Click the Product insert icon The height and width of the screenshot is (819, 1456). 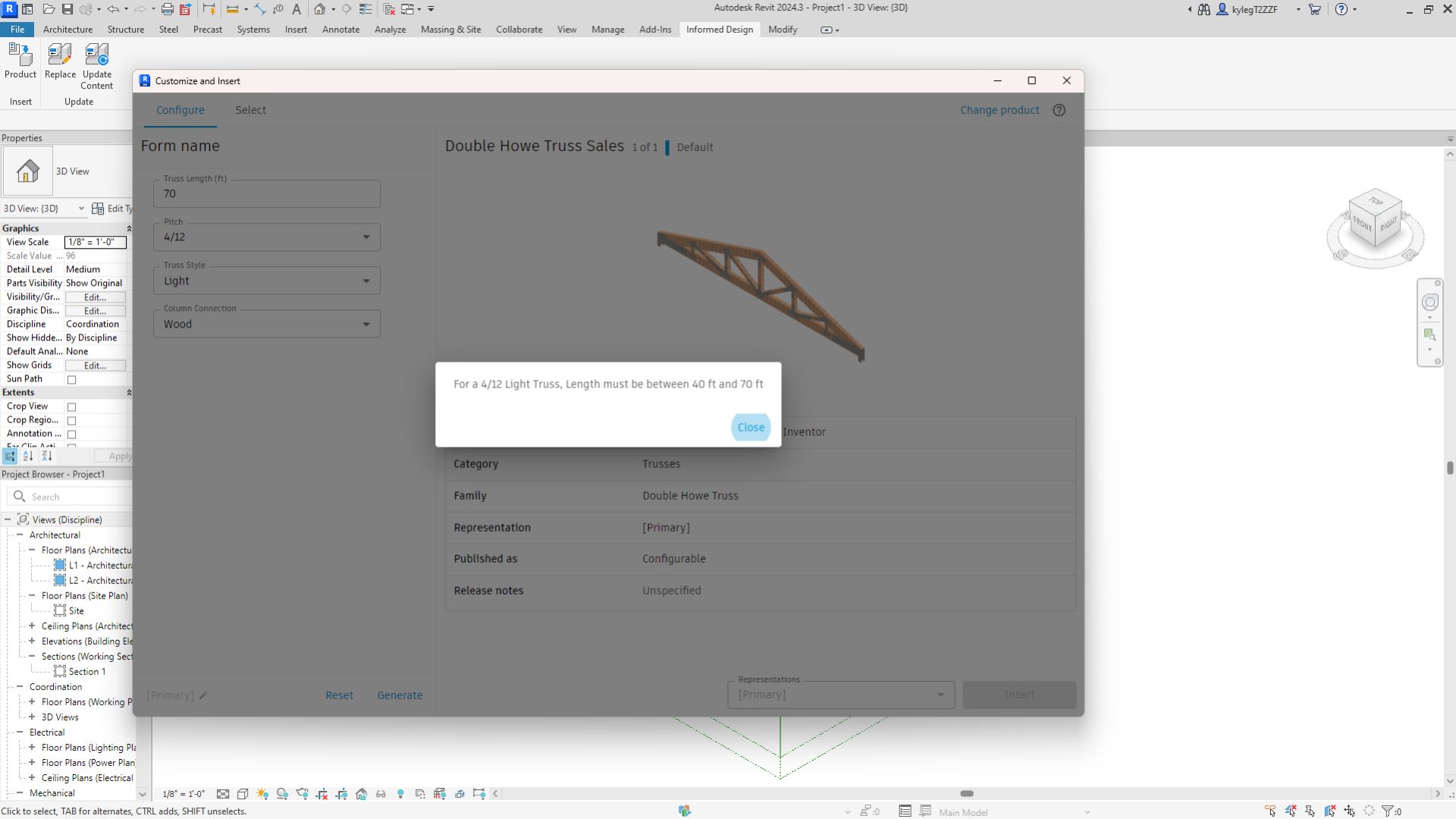pos(20,61)
